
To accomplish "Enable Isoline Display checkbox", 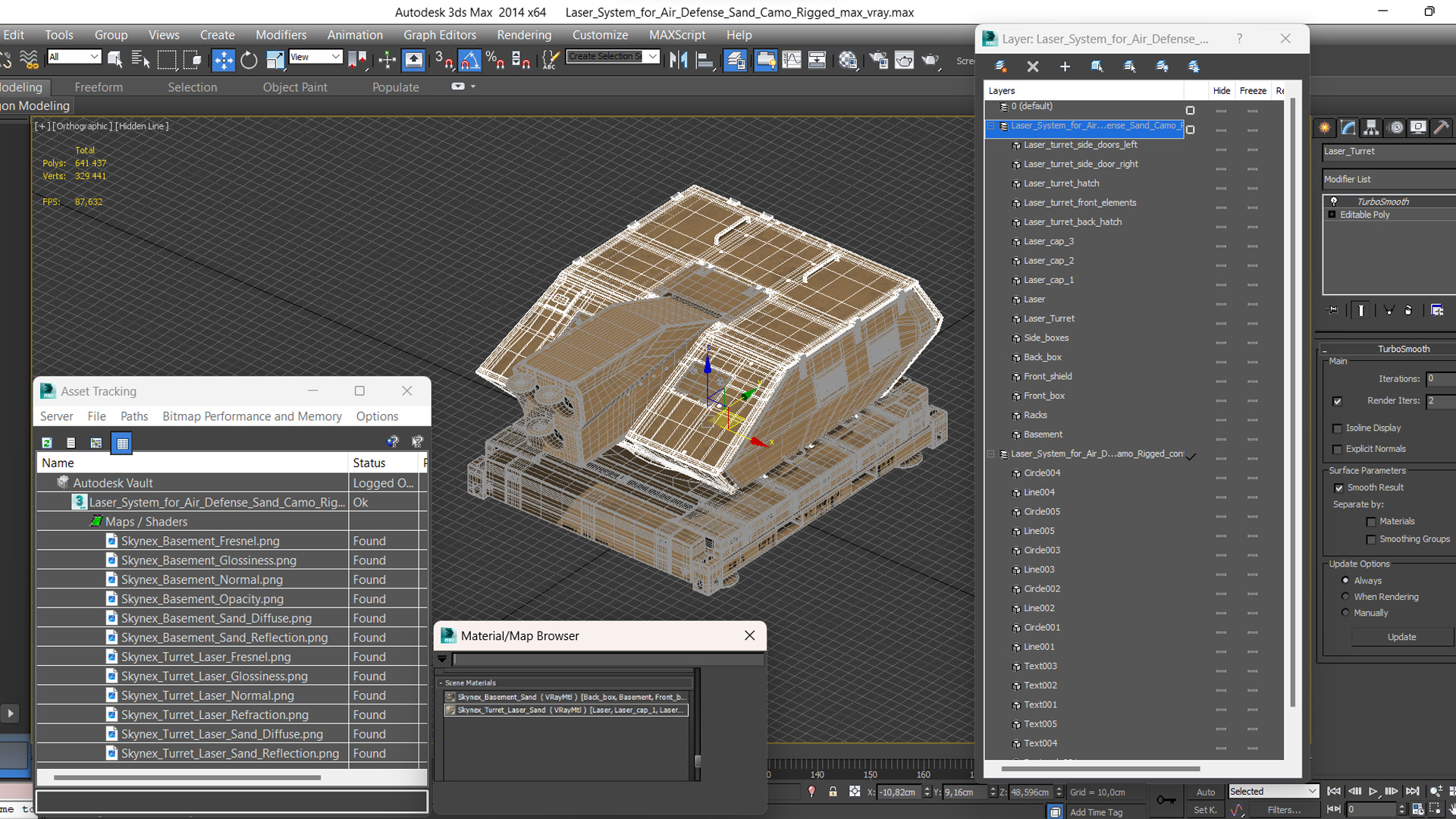I will pos(1338,428).
